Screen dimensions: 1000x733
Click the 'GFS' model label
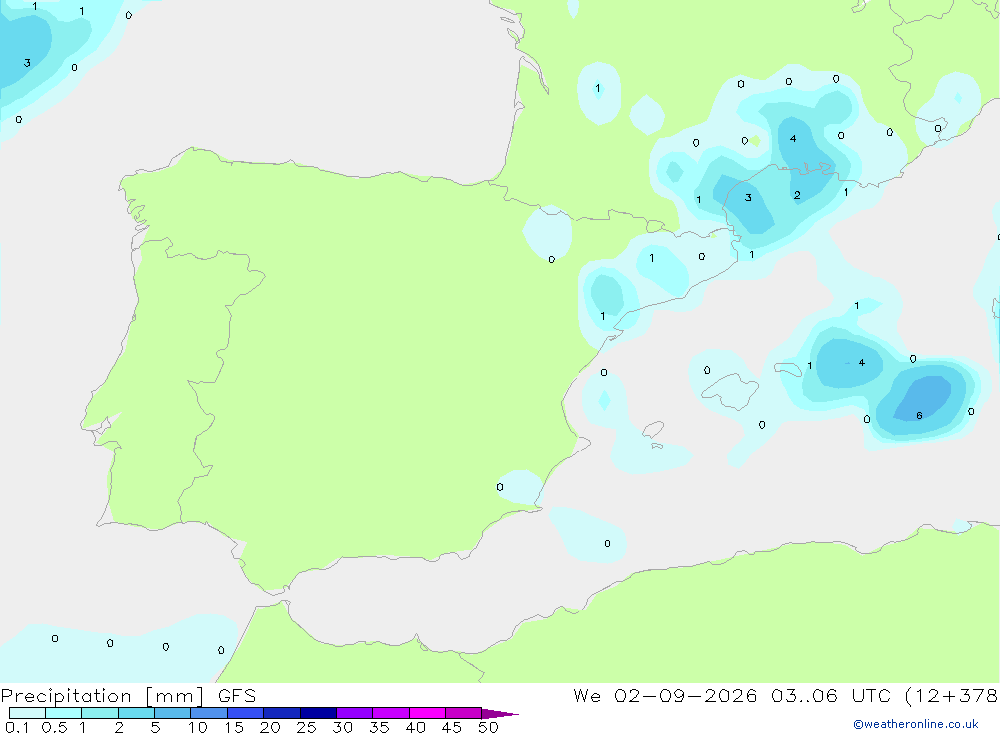[237, 696]
